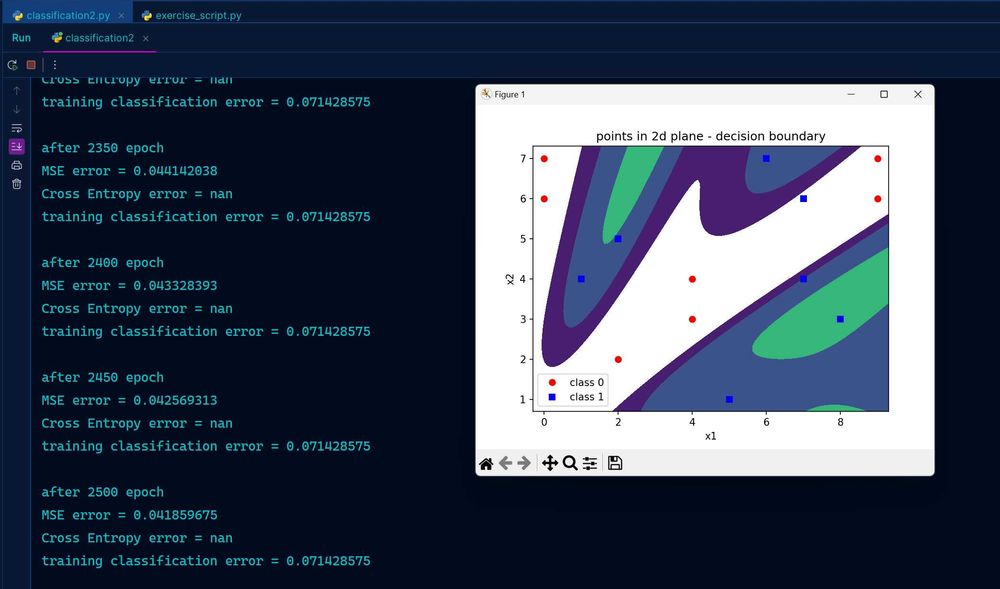Toggle soft-wrap in console
This screenshot has width=1000, height=589.
(x=17, y=128)
